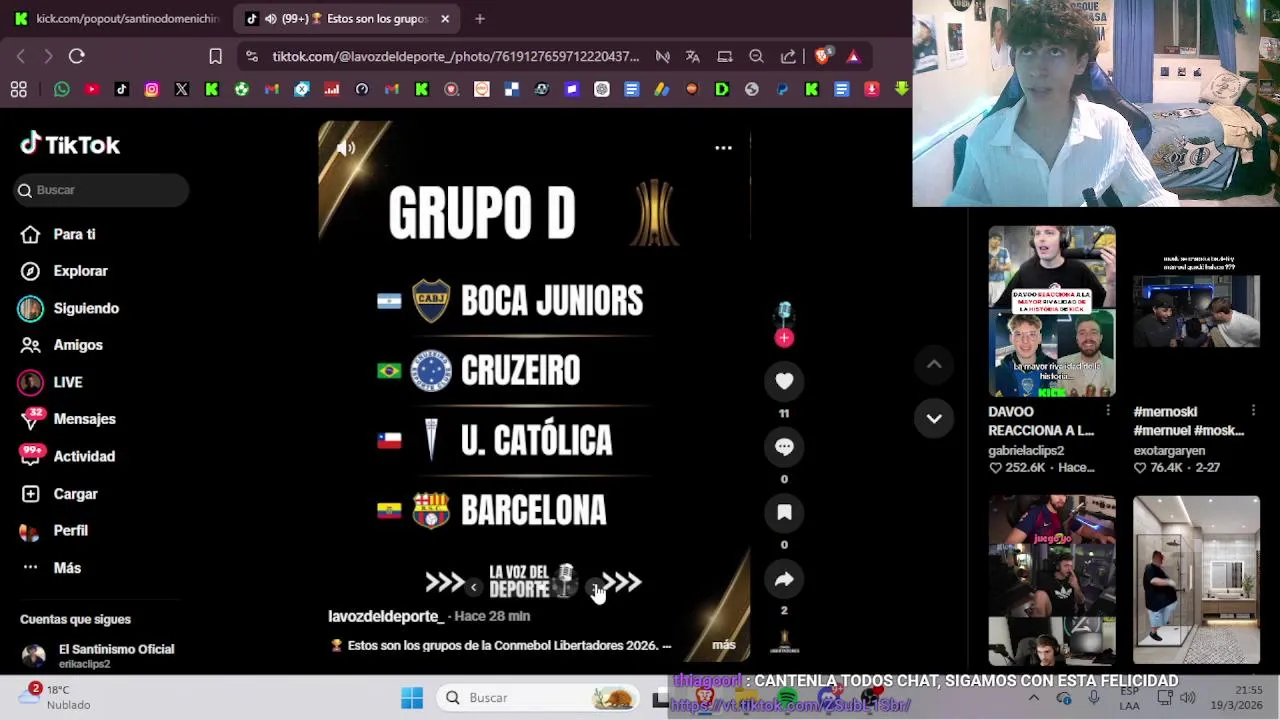Click the TikTok logo home link

pos(70,145)
